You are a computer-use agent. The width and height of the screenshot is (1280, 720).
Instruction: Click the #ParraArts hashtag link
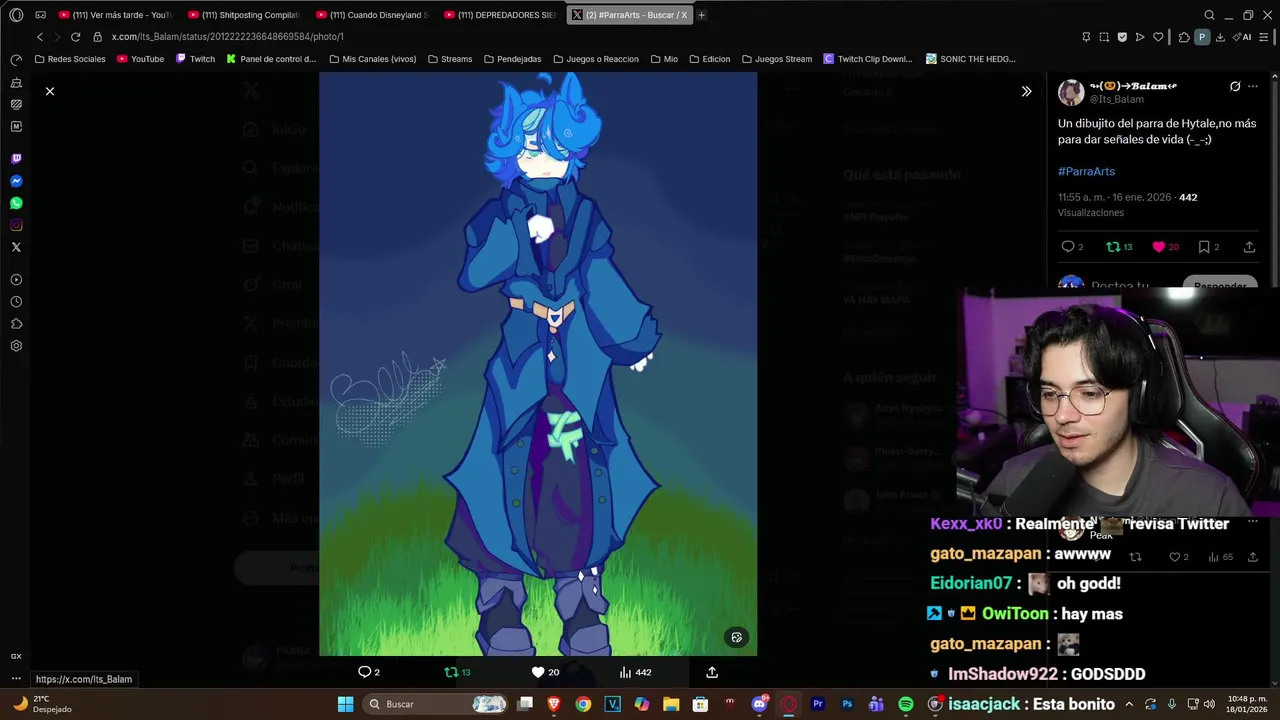pos(1086,171)
